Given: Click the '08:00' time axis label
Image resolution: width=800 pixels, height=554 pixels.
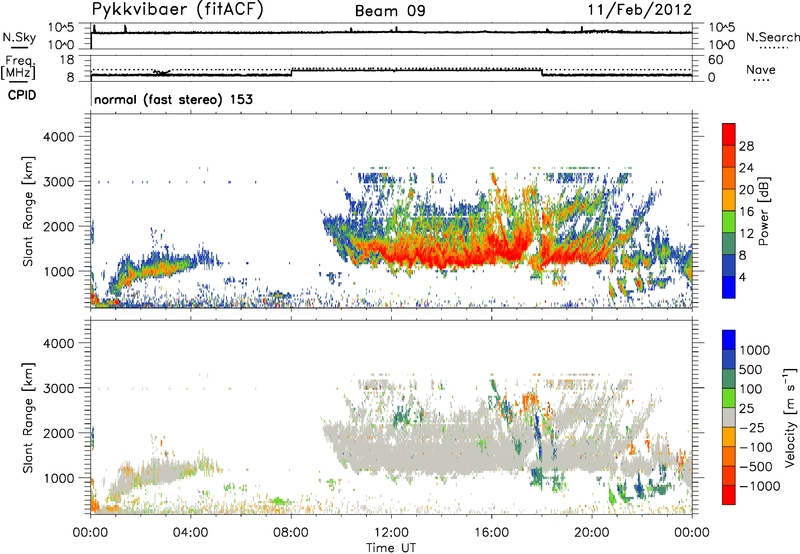Looking at the screenshot, I should (290, 533).
